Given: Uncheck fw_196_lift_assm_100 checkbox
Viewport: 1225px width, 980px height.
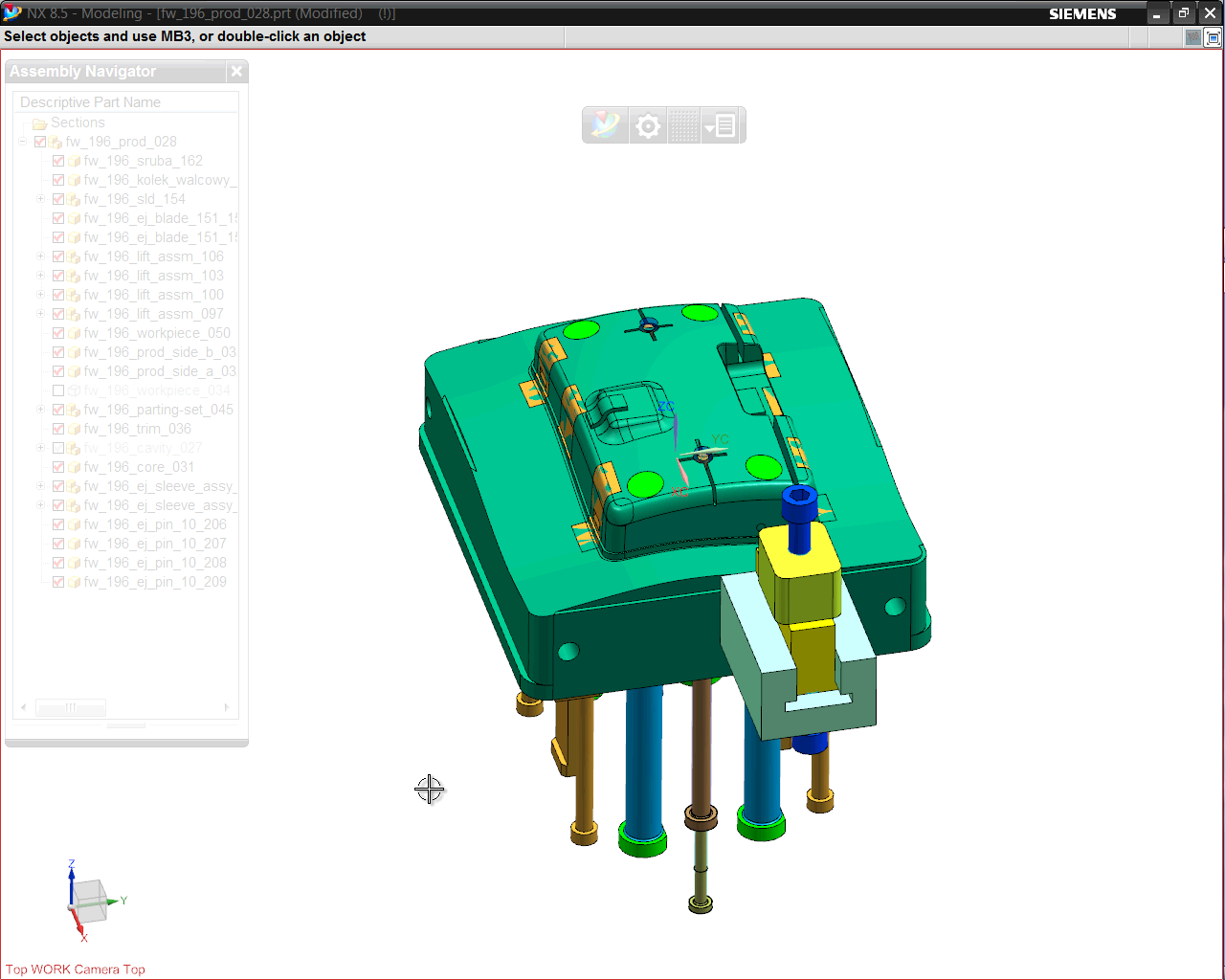Looking at the screenshot, I should (58, 295).
